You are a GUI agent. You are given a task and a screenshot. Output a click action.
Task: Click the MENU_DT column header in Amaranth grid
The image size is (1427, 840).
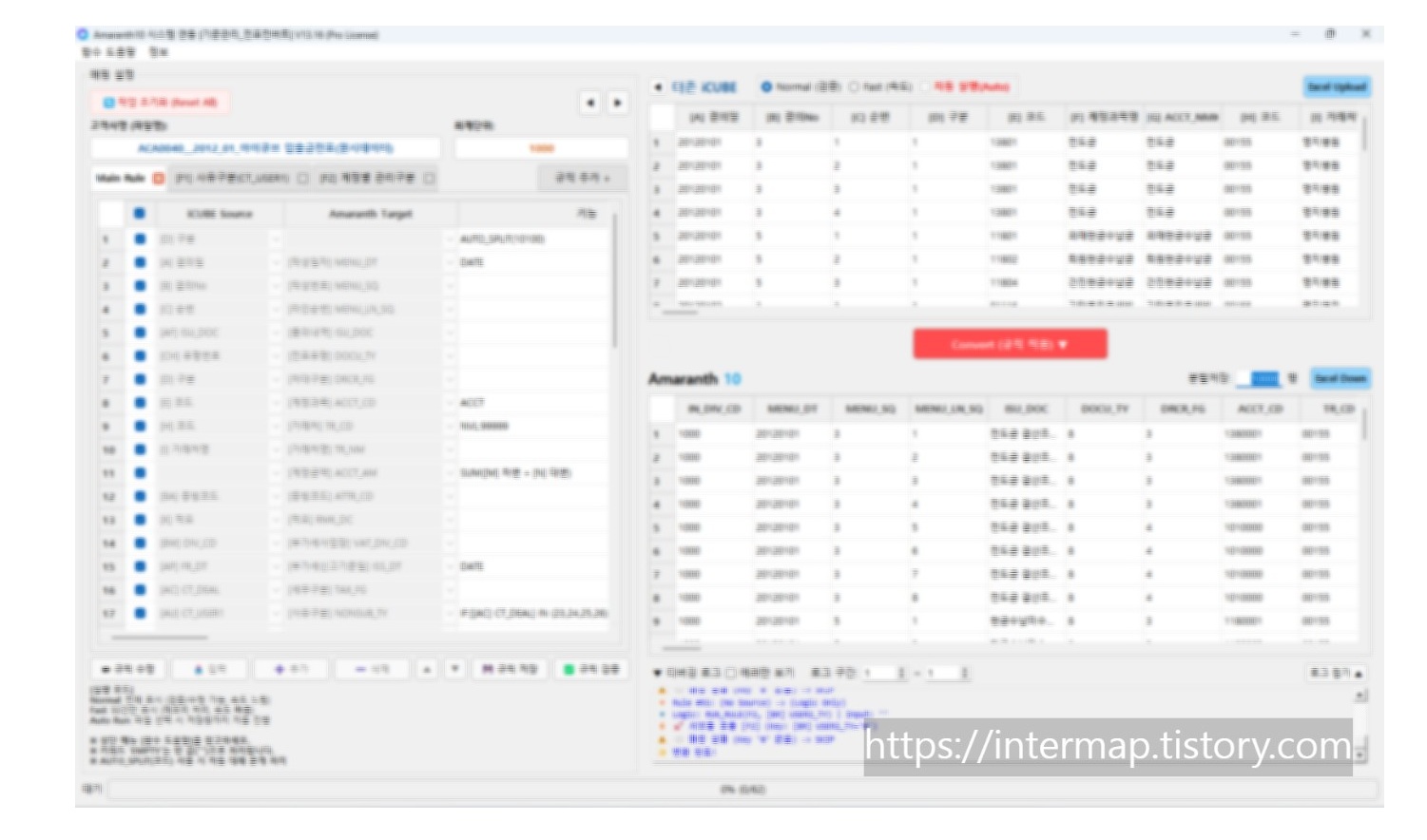point(792,409)
